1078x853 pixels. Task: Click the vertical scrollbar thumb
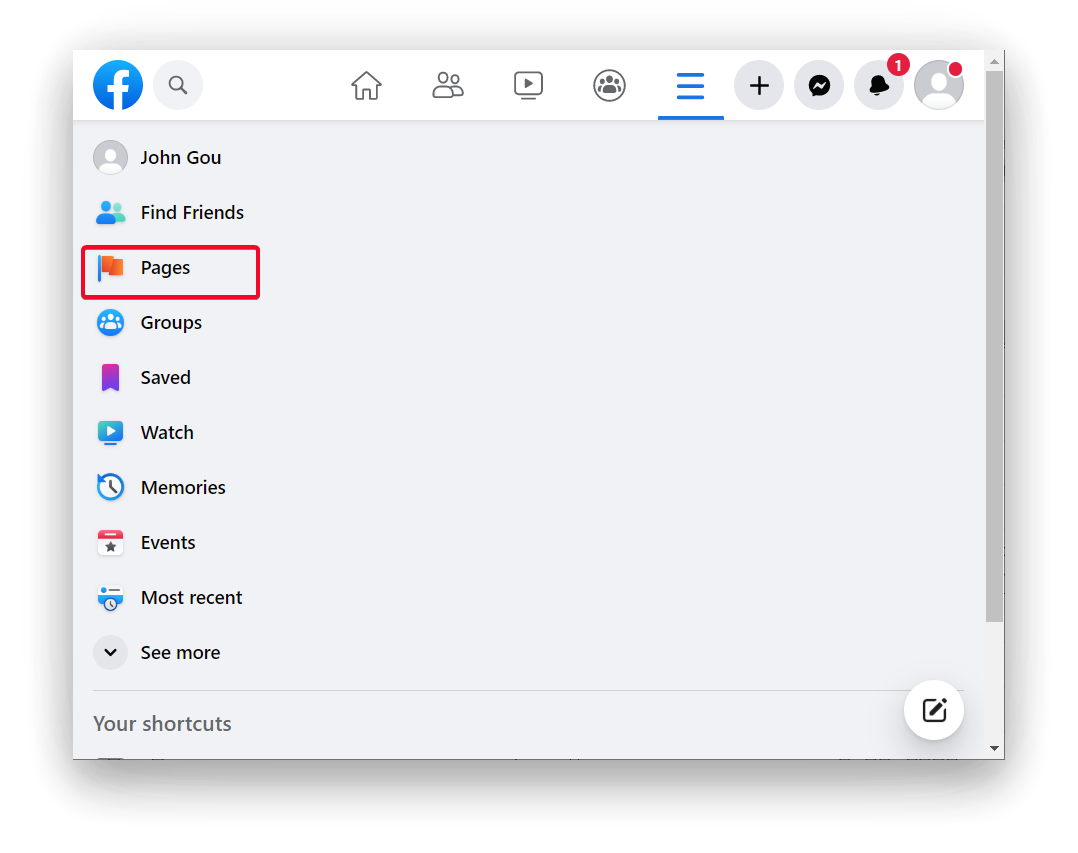[994, 346]
